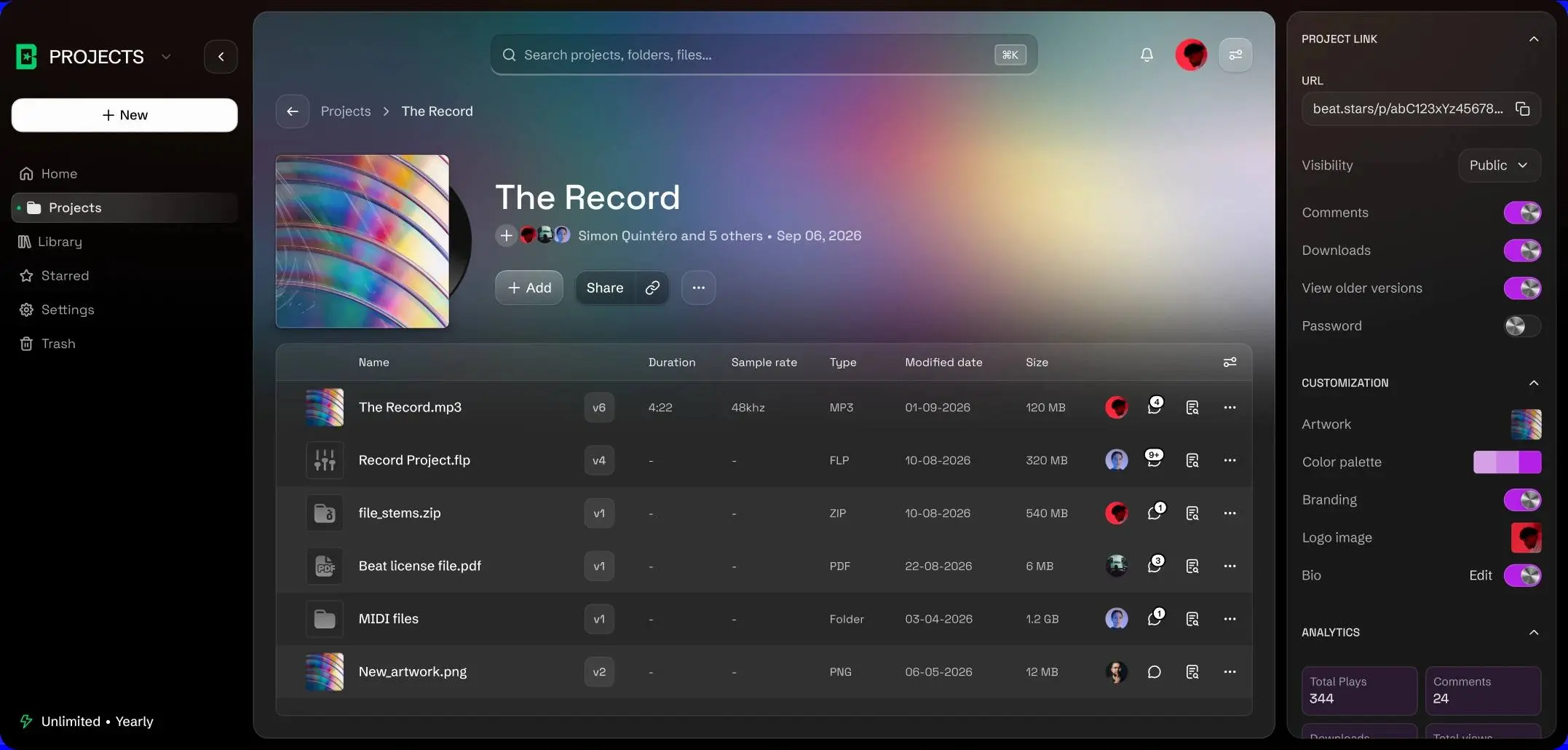Open the PROJECTS workspace dropdown
The image size is (1568, 750).
[x=166, y=57]
